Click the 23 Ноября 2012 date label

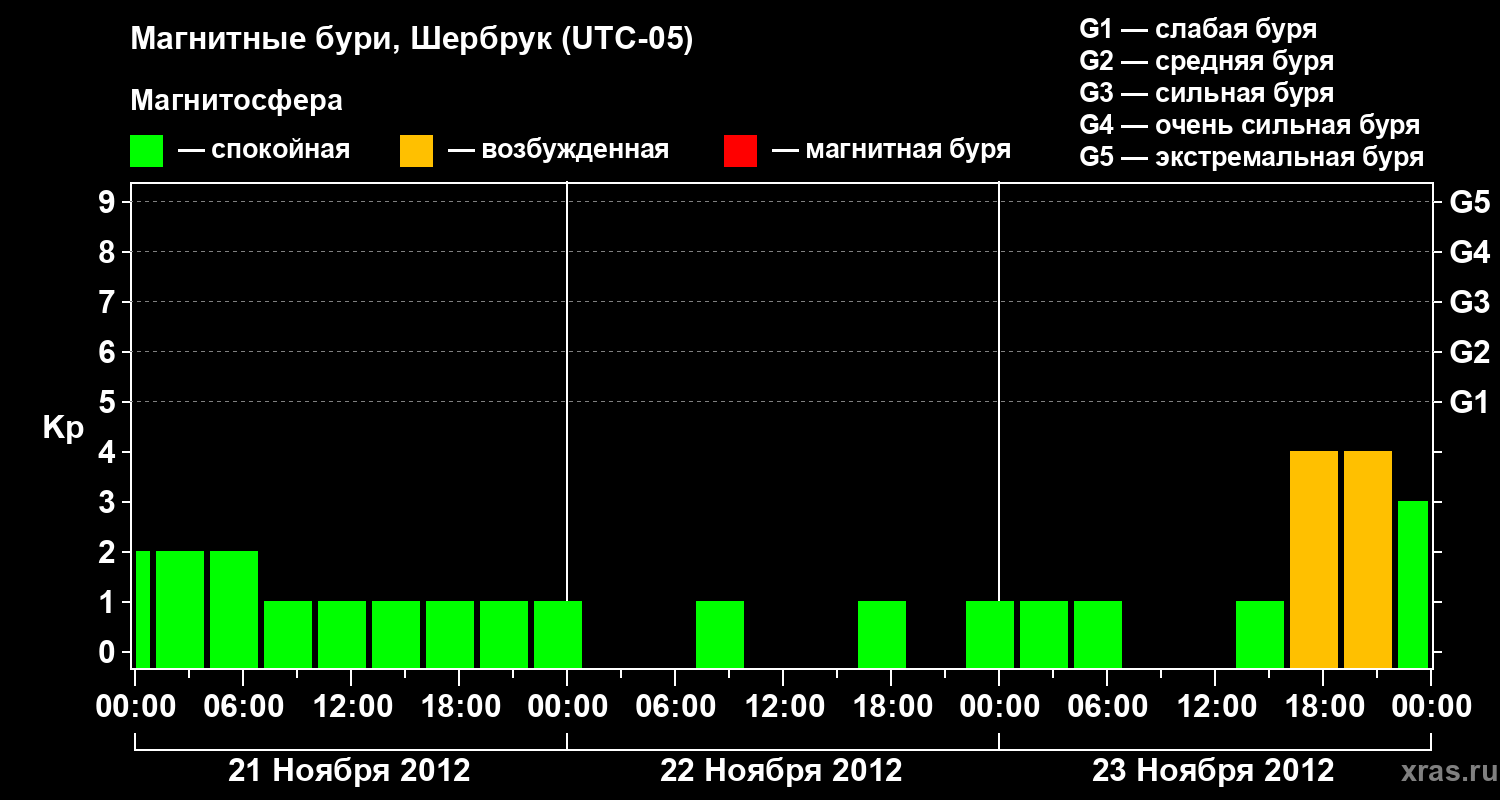(x=1213, y=771)
